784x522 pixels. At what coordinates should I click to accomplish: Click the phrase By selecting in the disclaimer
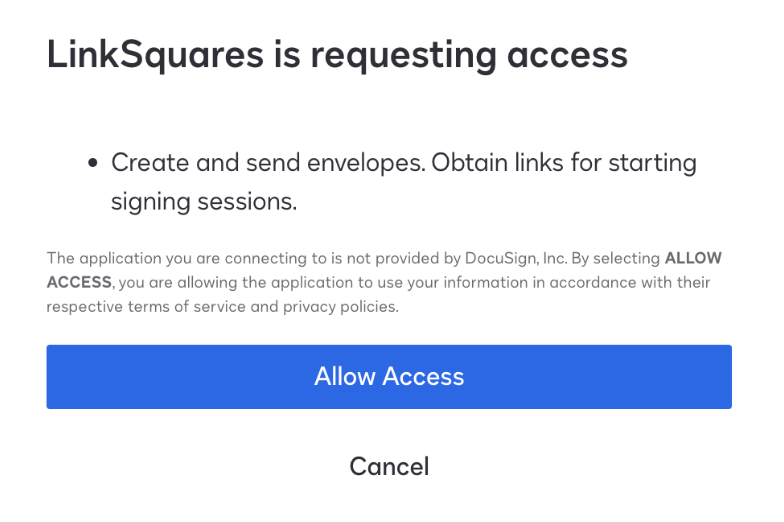click(x=616, y=258)
